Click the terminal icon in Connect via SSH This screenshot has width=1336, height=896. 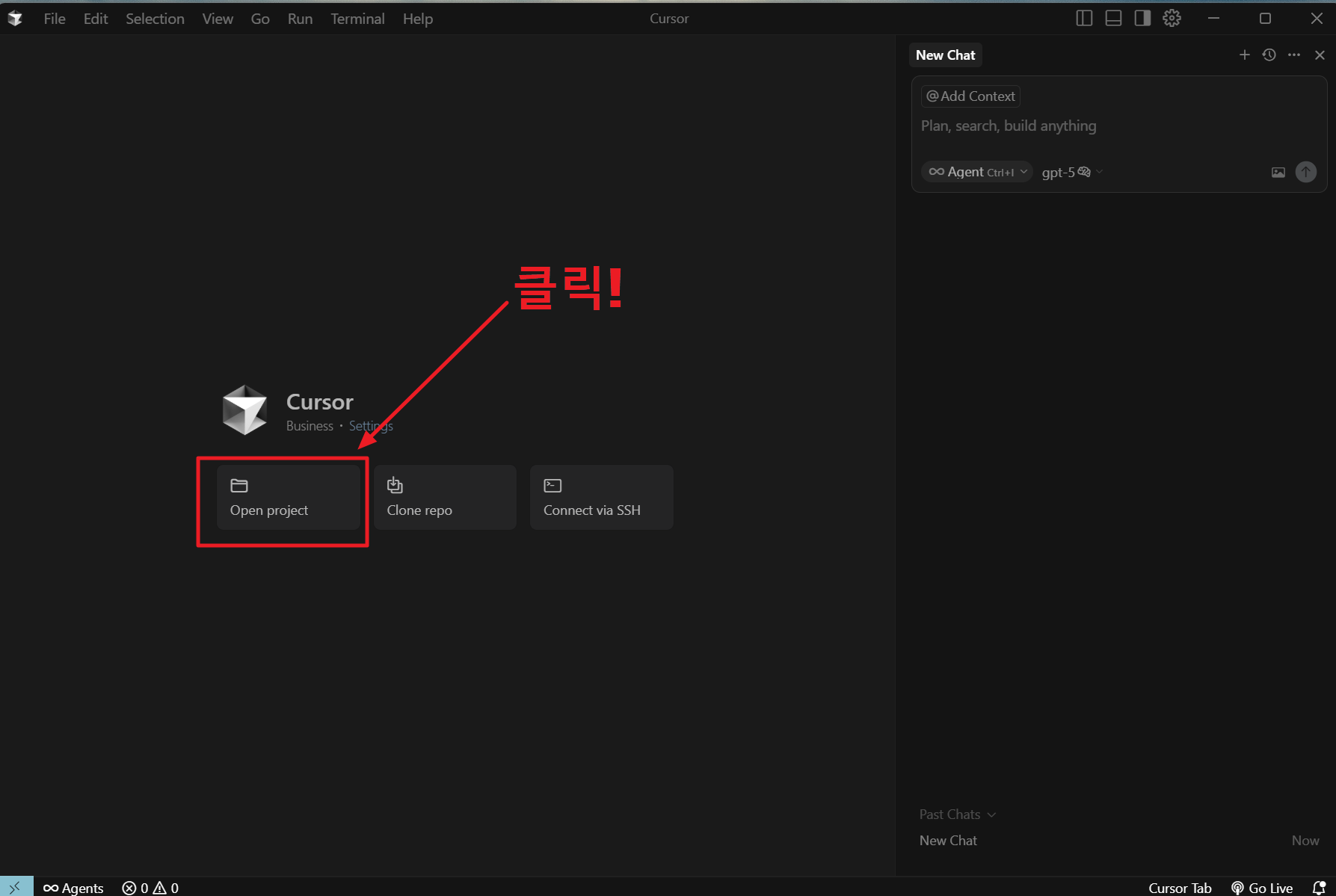coord(552,486)
